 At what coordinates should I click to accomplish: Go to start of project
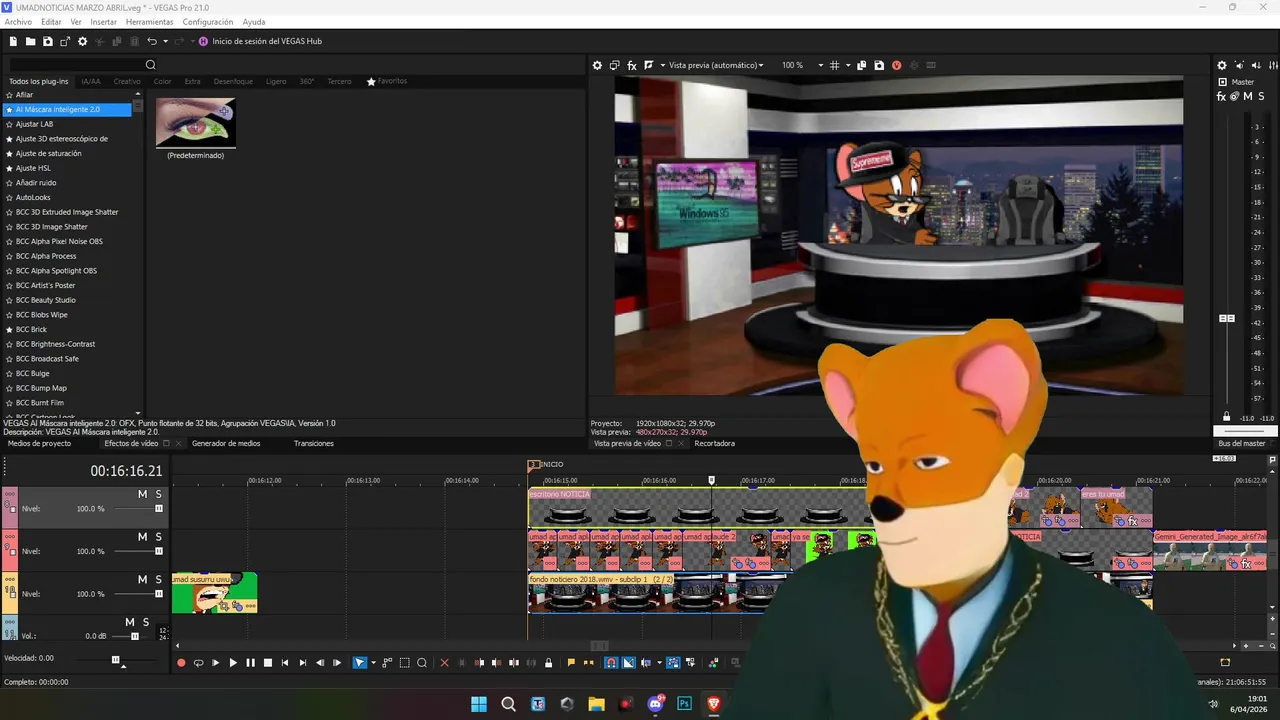[285, 662]
